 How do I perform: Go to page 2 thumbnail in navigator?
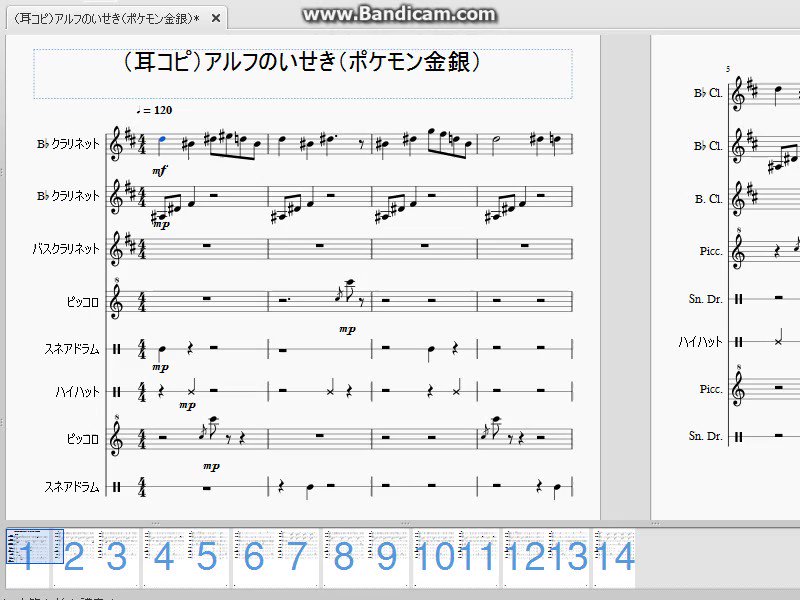click(73, 558)
